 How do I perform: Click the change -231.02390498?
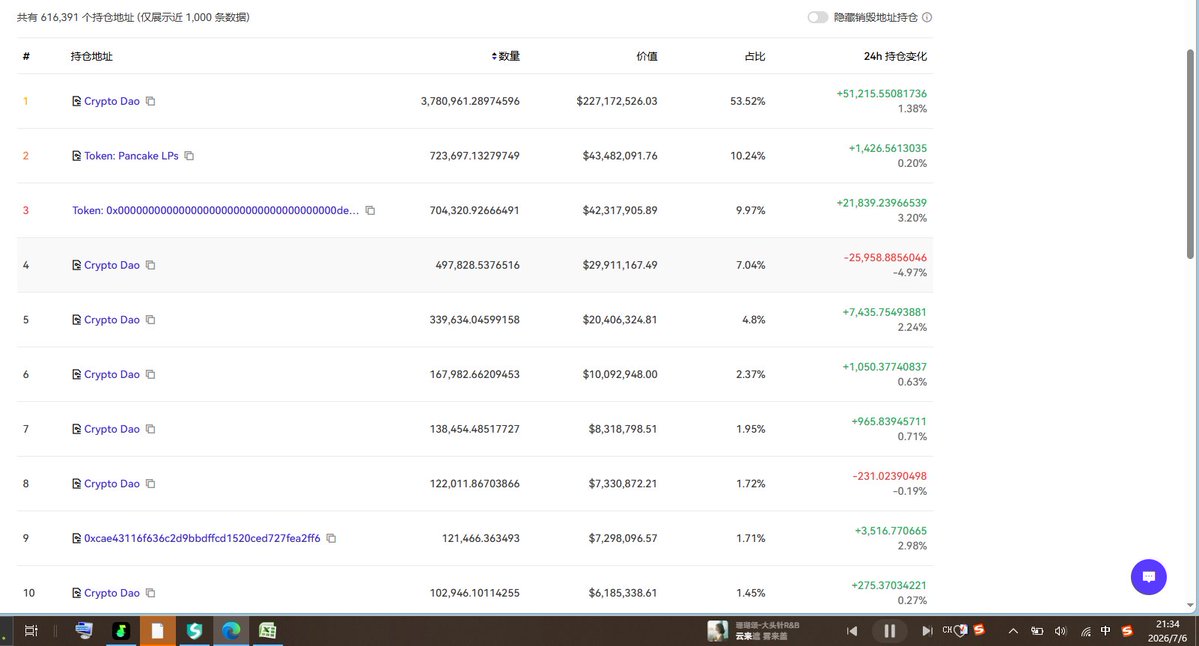click(x=890, y=476)
